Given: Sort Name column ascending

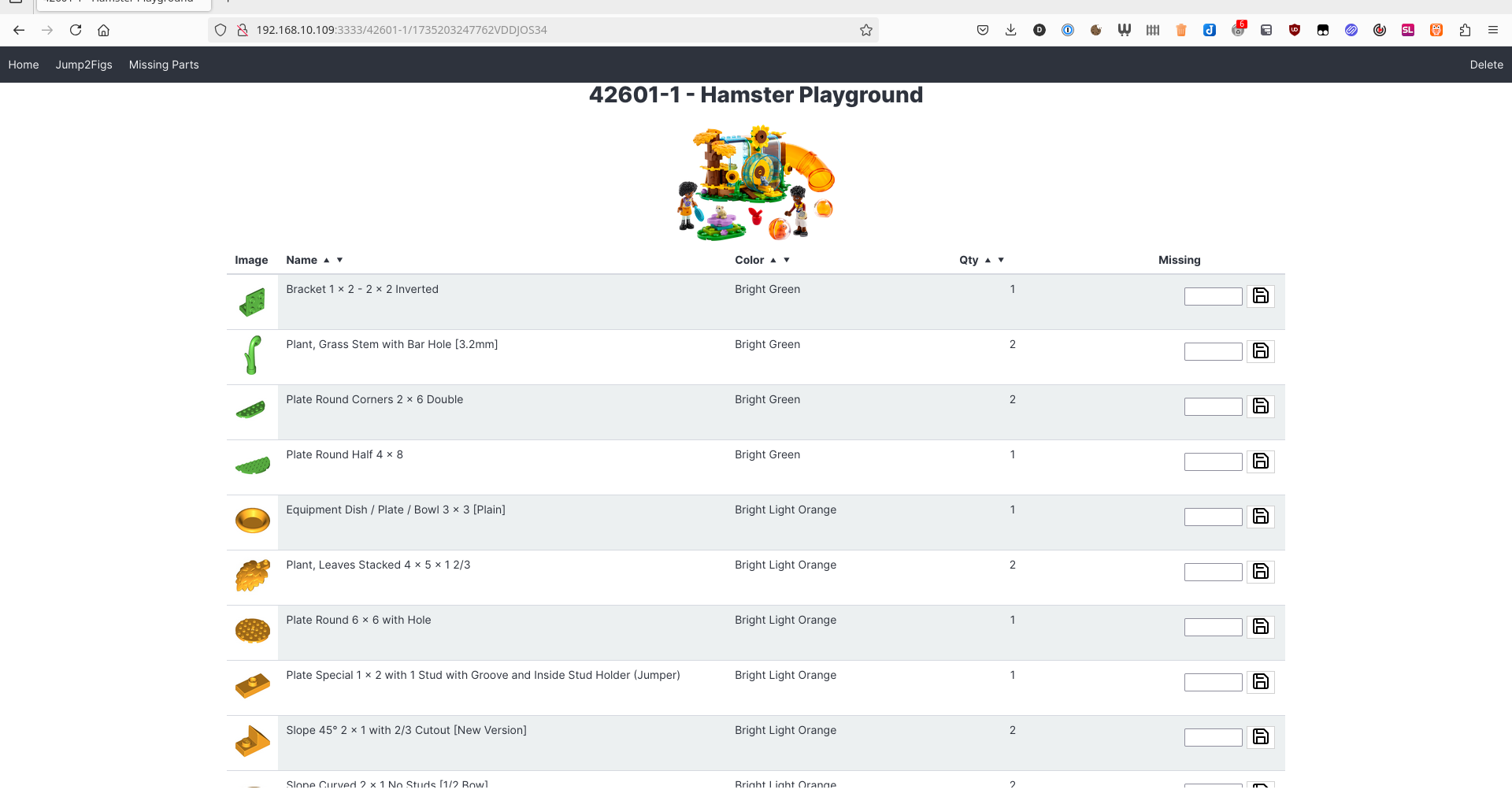Looking at the screenshot, I should click(x=326, y=260).
